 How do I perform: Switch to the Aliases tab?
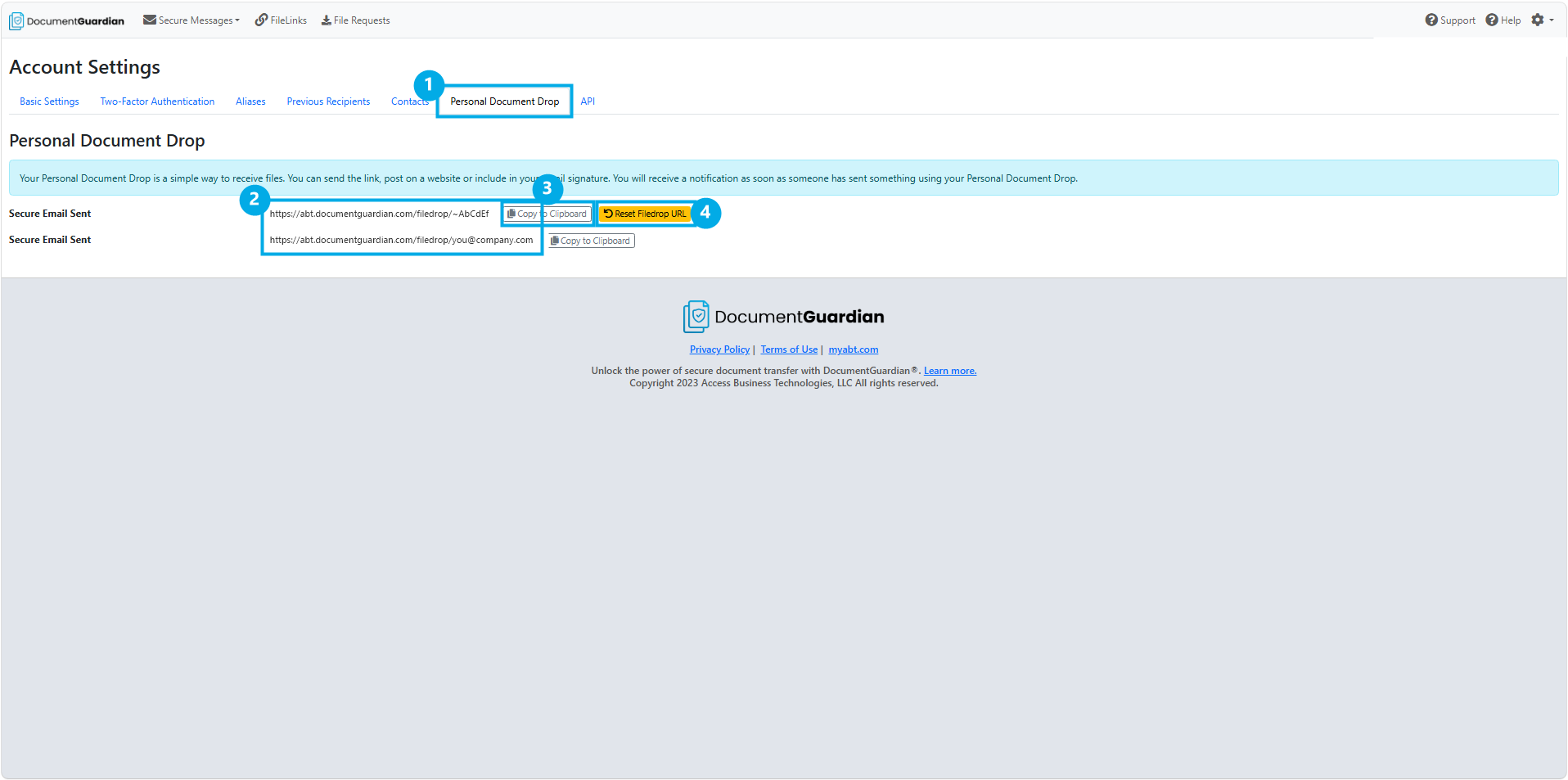pos(250,101)
